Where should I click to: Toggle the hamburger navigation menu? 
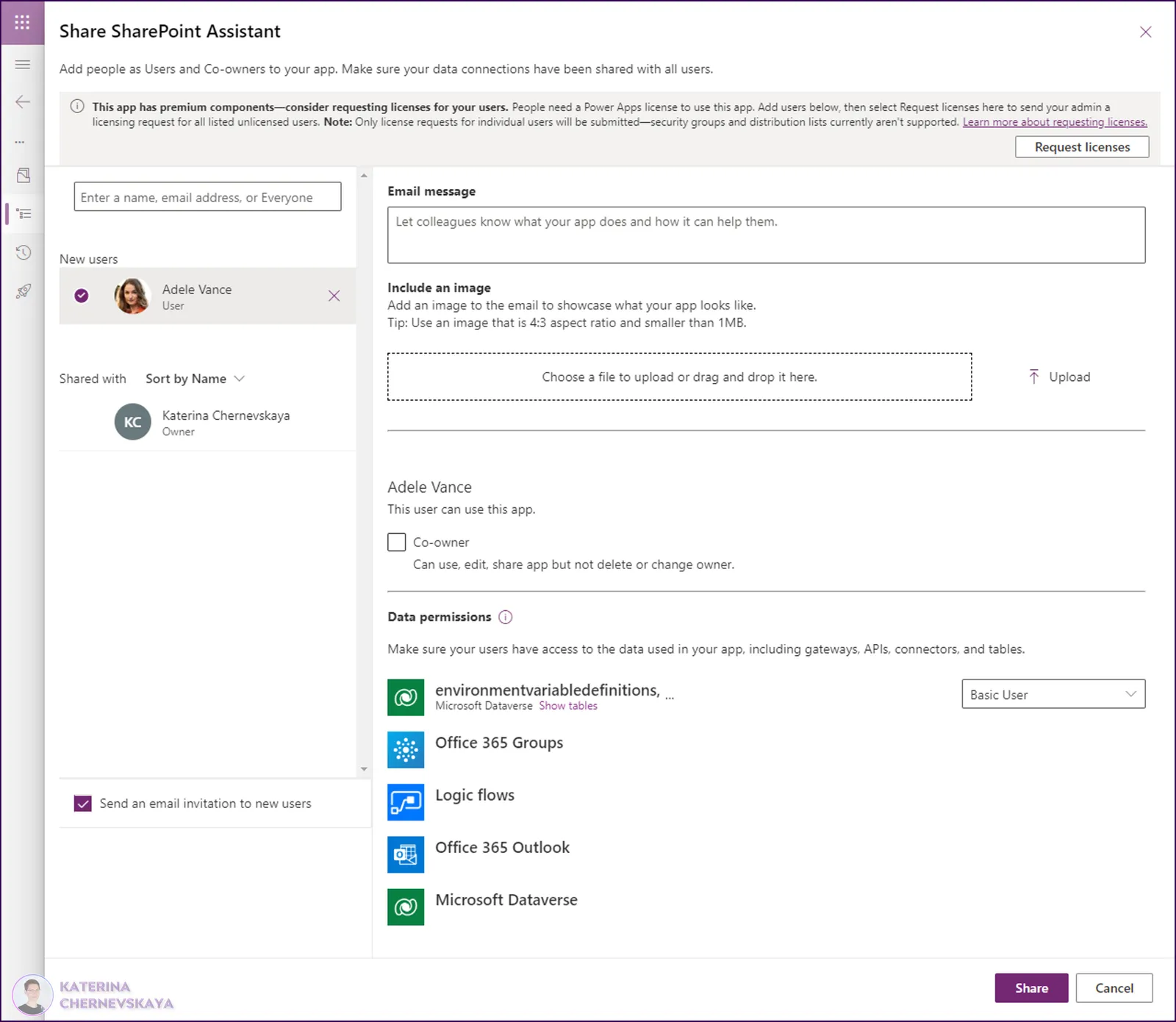[23, 64]
